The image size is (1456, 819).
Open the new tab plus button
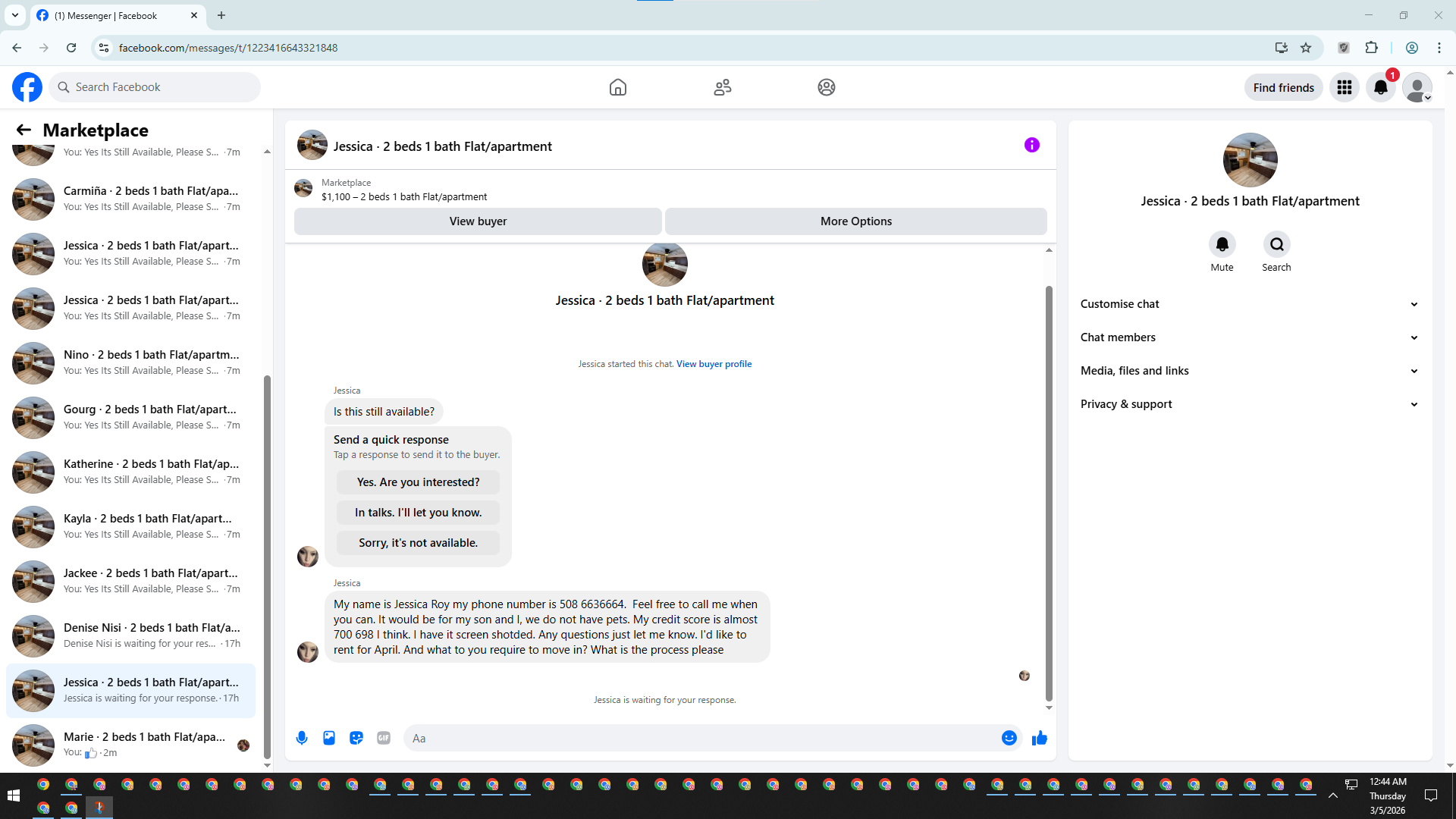click(221, 15)
